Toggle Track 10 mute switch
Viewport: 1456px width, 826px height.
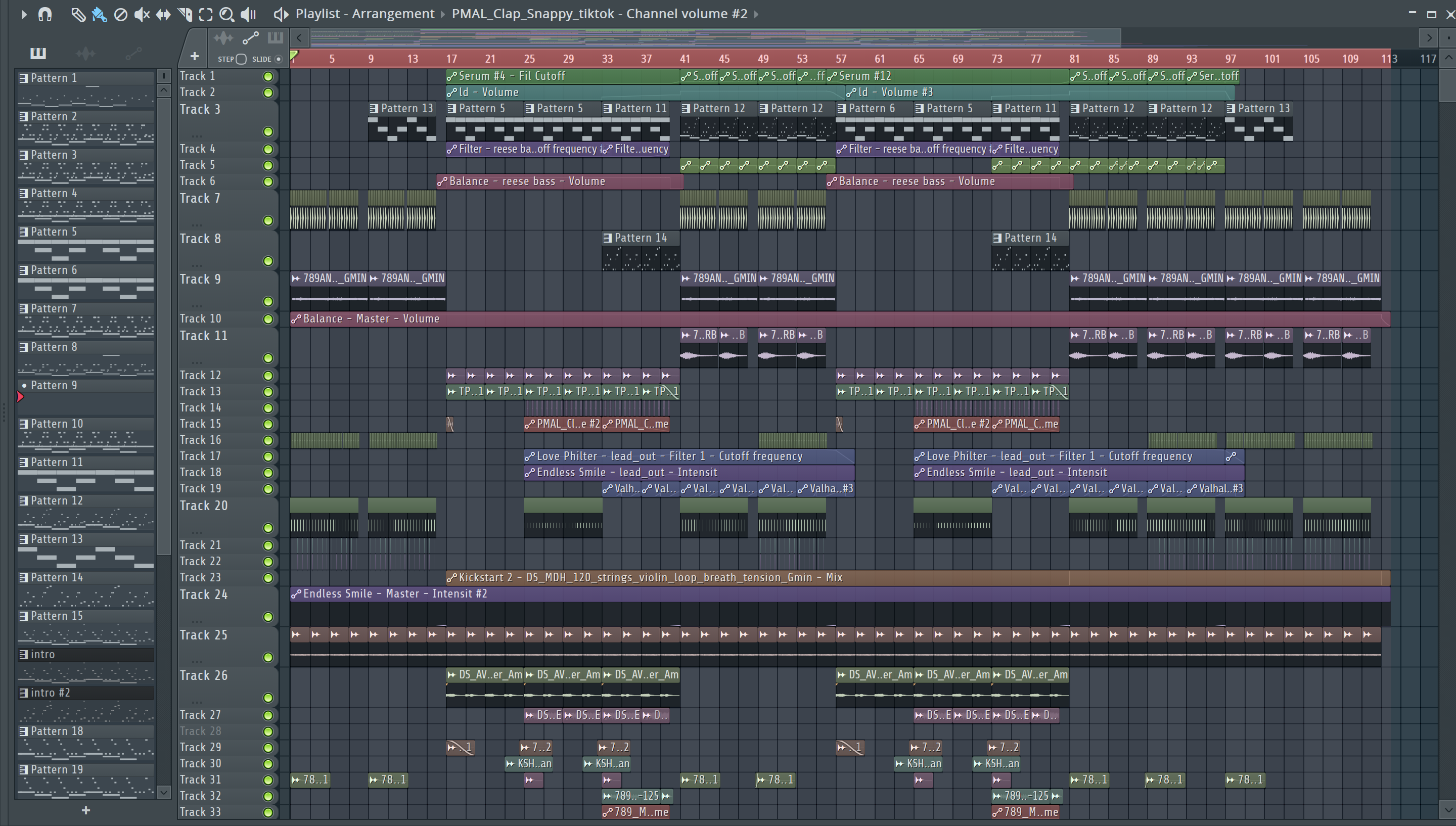coord(268,319)
